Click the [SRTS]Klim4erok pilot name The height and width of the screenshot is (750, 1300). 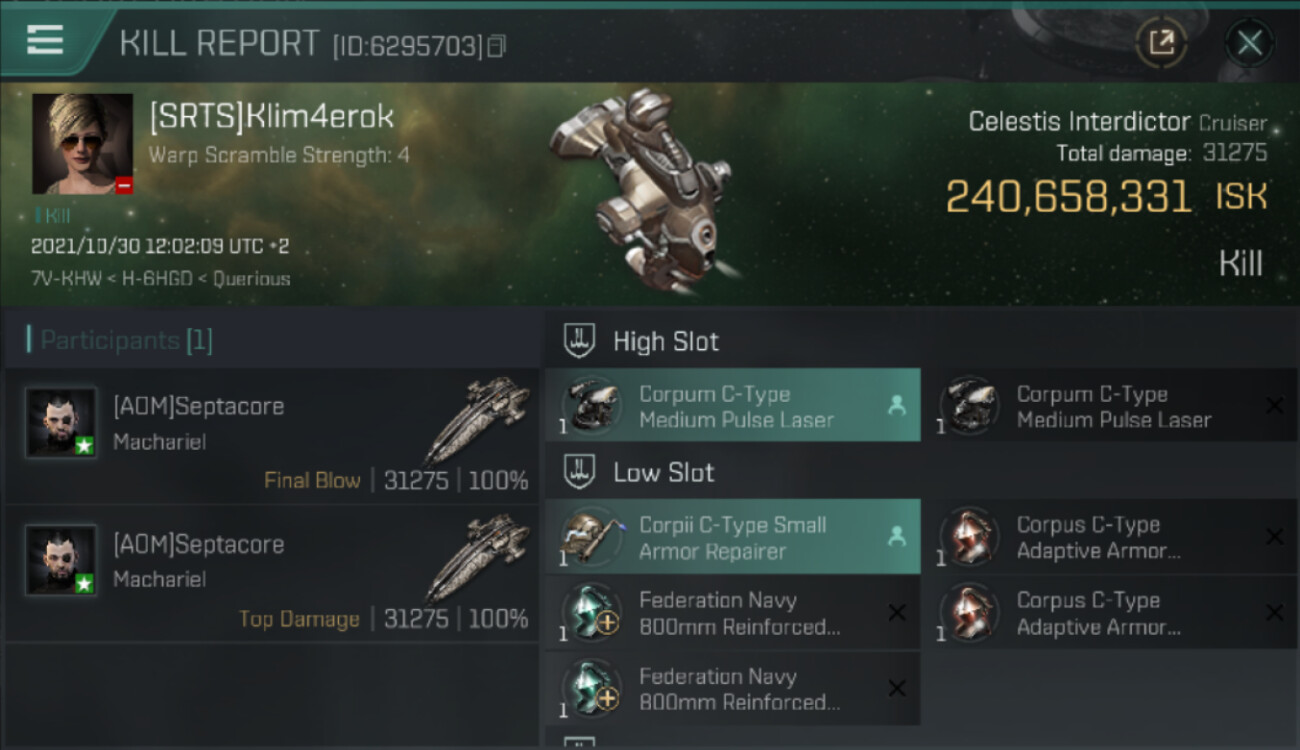tap(271, 117)
